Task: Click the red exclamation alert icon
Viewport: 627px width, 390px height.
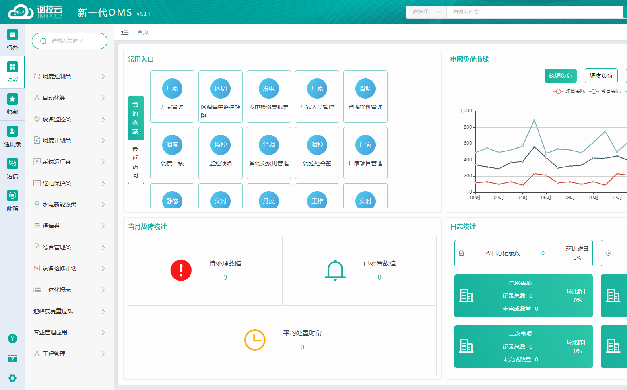Action: pyautogui.click(x=181, y=270)
